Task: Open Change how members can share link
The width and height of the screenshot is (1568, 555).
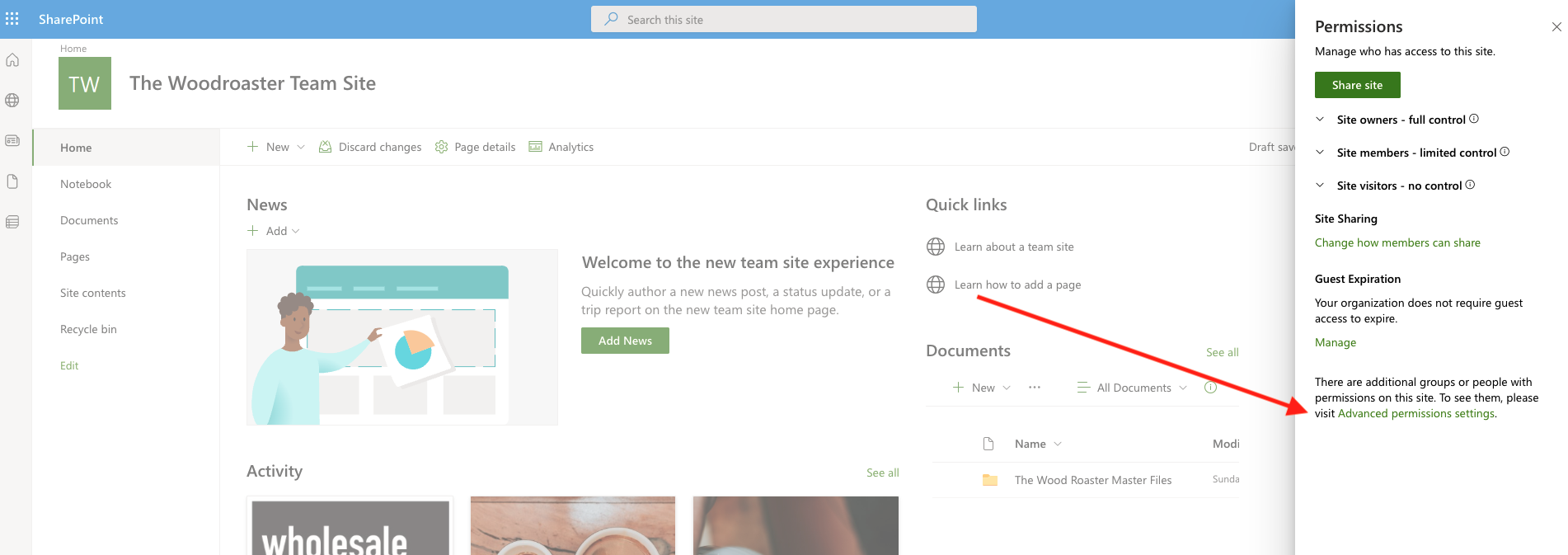Action: (x=1397, y=242)
